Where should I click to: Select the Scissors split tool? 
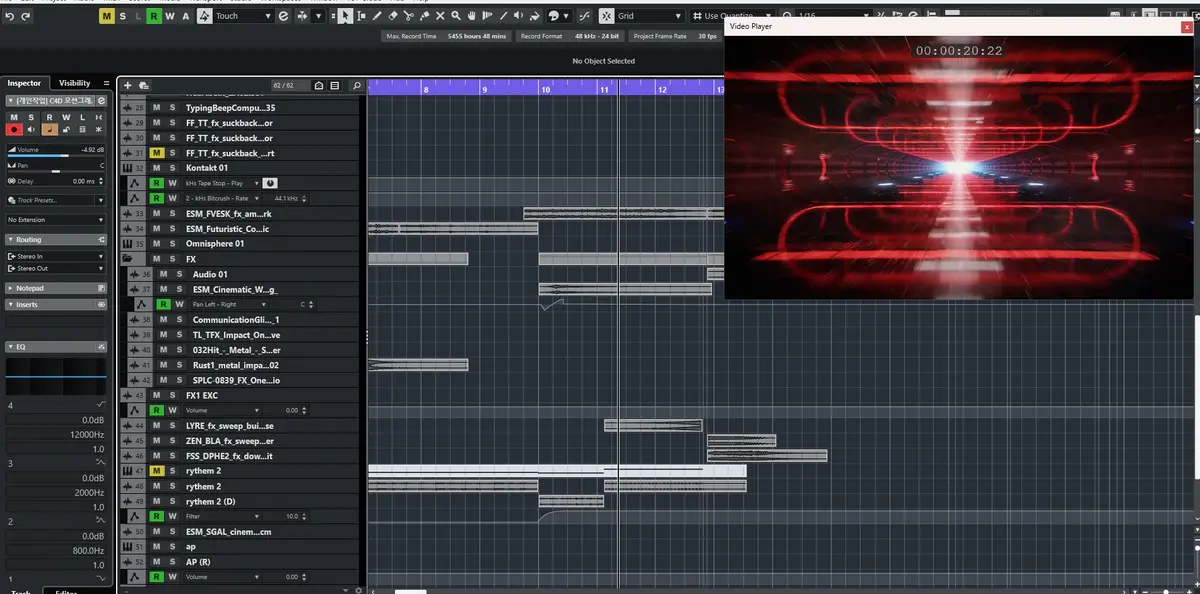[x=408, y=16]
